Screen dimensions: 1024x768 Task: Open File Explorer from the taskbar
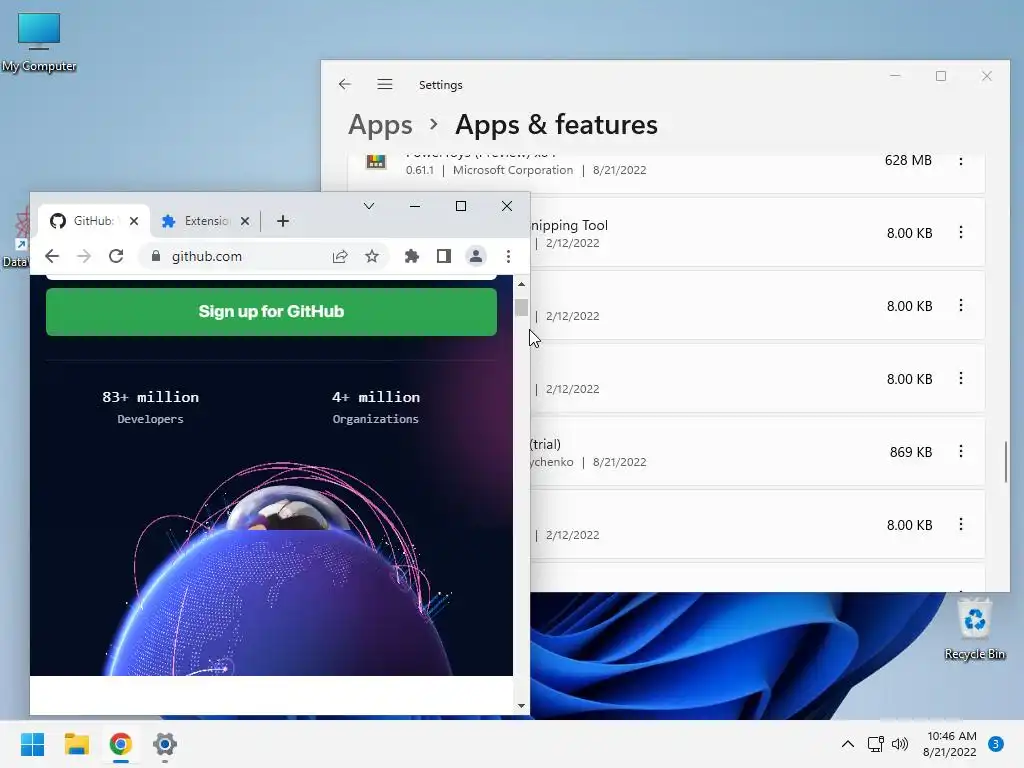click(76, 744)
